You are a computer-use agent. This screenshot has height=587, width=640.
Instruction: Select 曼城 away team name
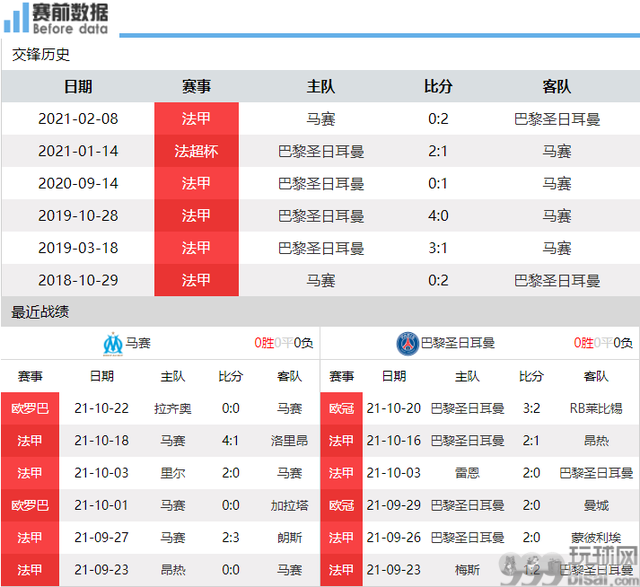(x=596, y=505)
